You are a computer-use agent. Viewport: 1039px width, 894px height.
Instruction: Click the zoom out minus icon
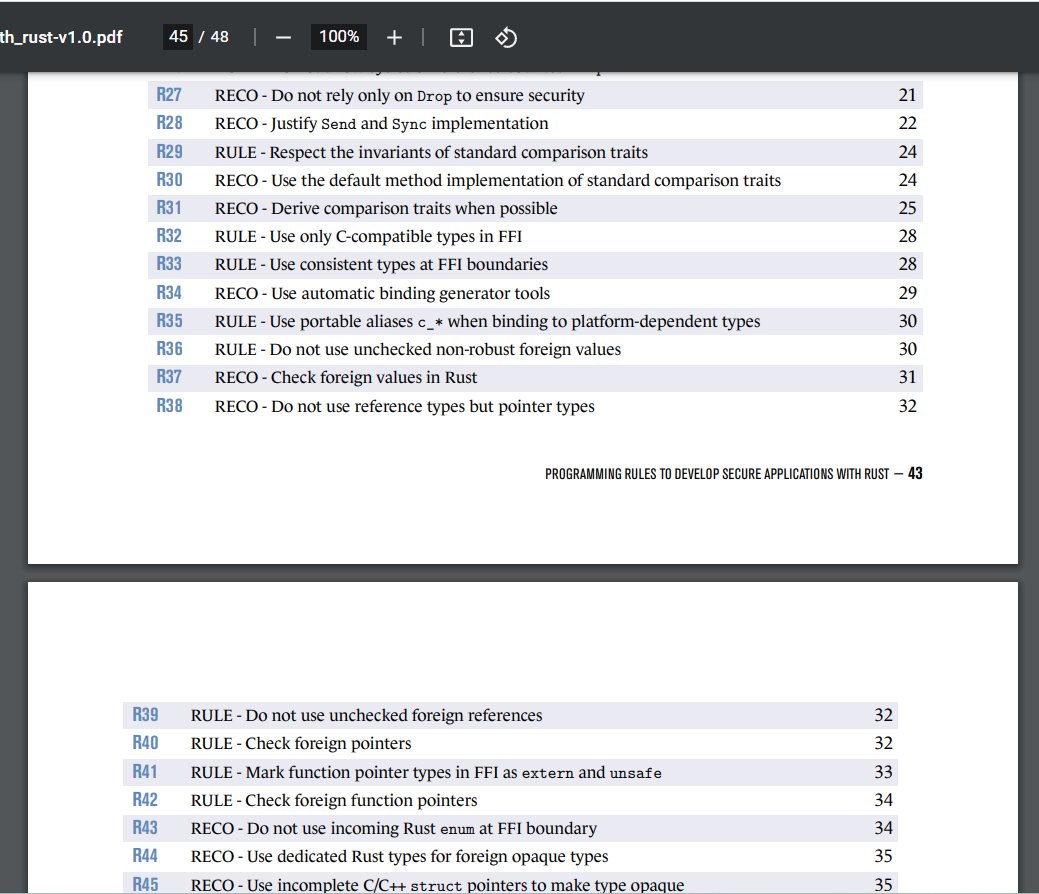point(284,38)
